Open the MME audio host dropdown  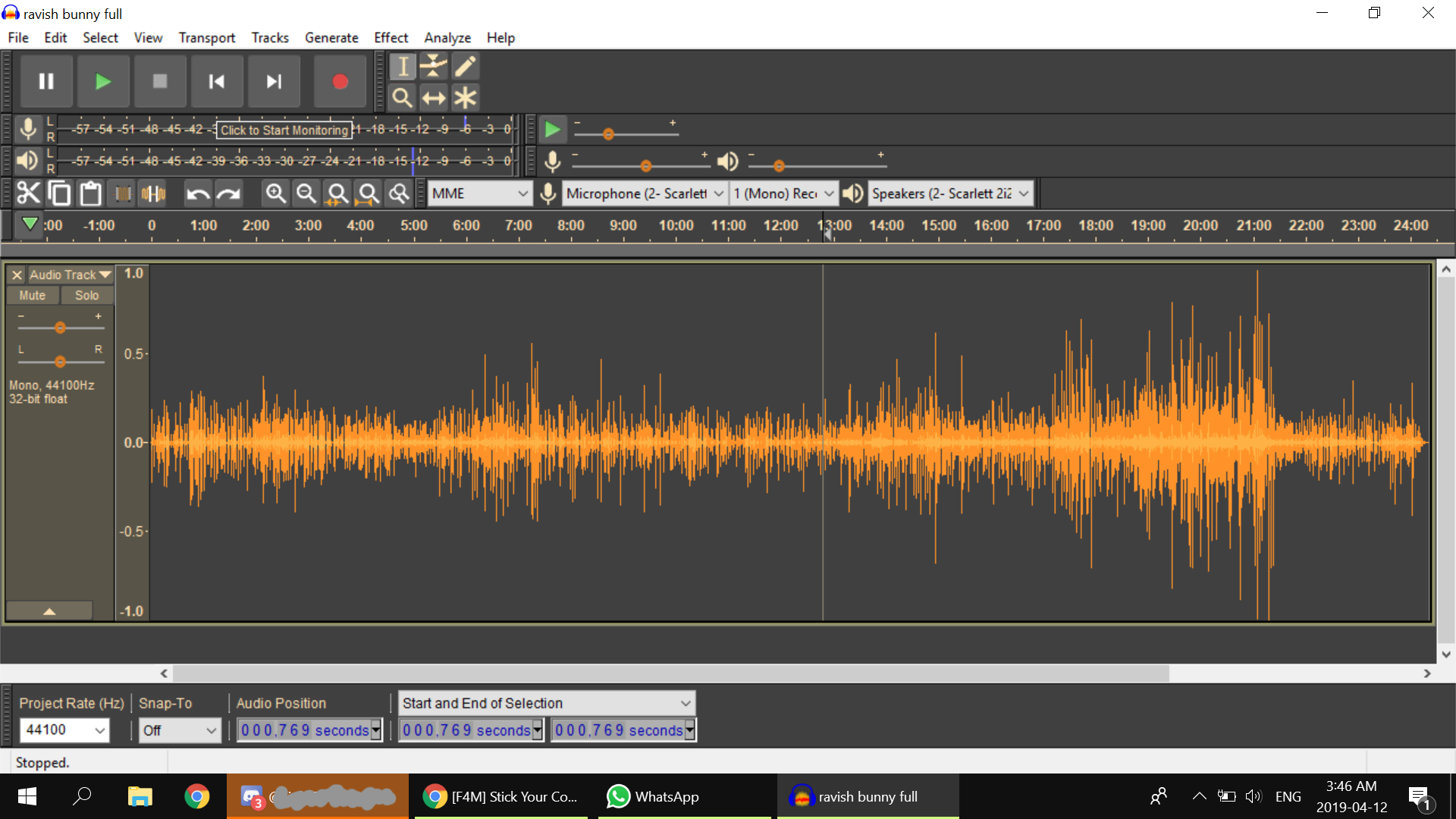480,193
